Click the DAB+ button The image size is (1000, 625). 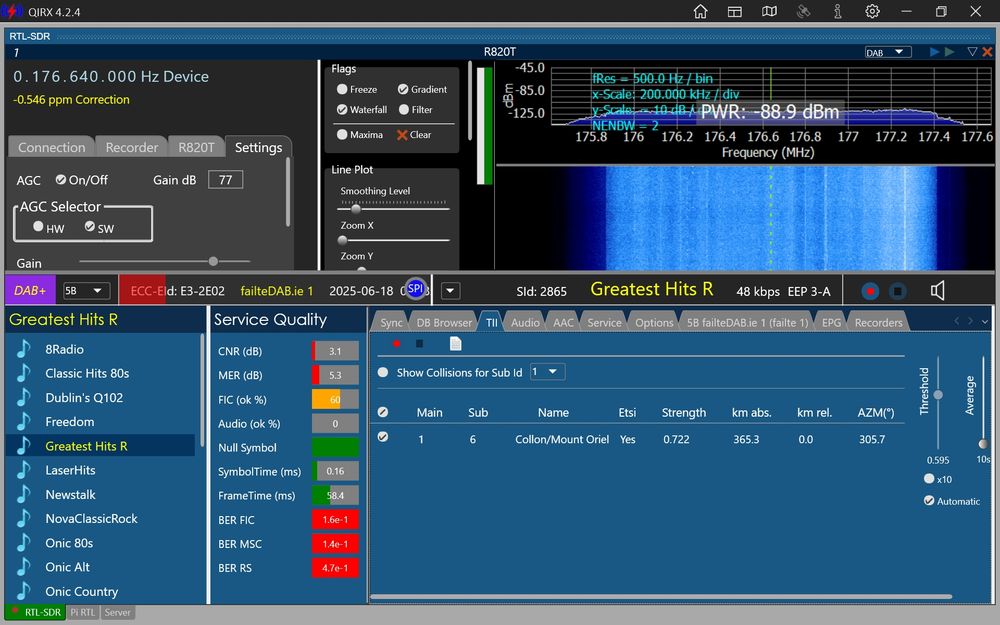pos(30,291)
